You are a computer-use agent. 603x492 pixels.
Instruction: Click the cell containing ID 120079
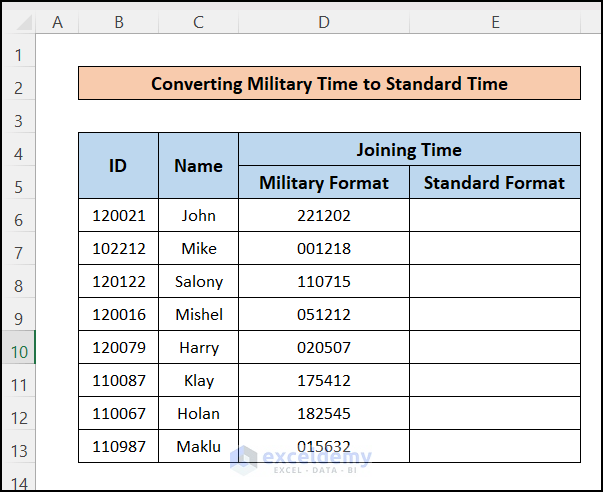[x=118, y=347]
